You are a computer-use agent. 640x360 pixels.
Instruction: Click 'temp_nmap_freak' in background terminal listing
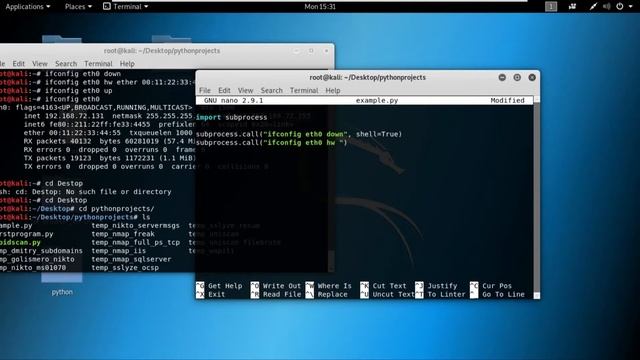coord(123,234)
